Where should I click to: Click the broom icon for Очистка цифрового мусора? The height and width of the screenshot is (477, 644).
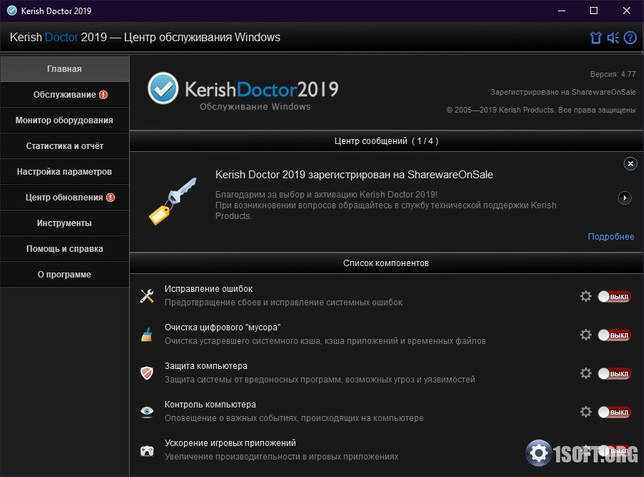pyautogui.click(x=147, y=334)
